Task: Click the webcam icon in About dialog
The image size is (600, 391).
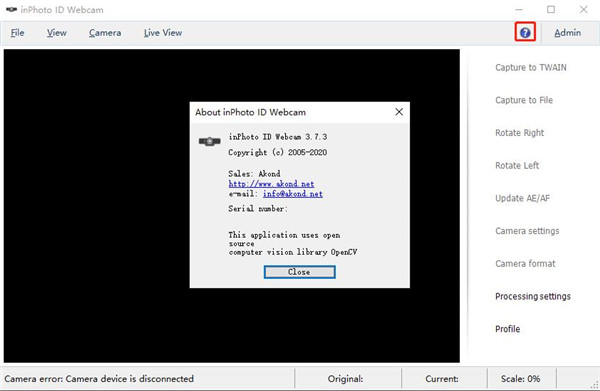Action: (209, 141)
